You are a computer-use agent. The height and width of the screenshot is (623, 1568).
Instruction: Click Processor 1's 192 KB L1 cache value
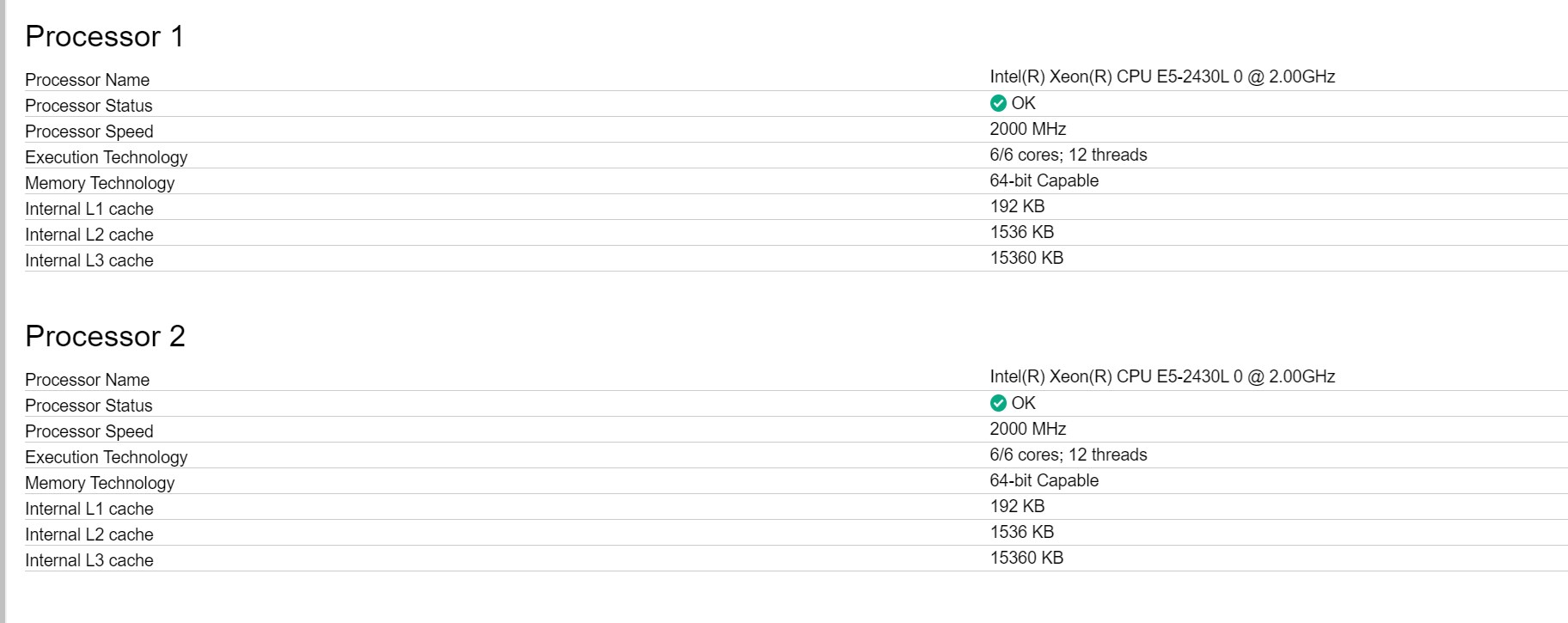pos(1017,206)
